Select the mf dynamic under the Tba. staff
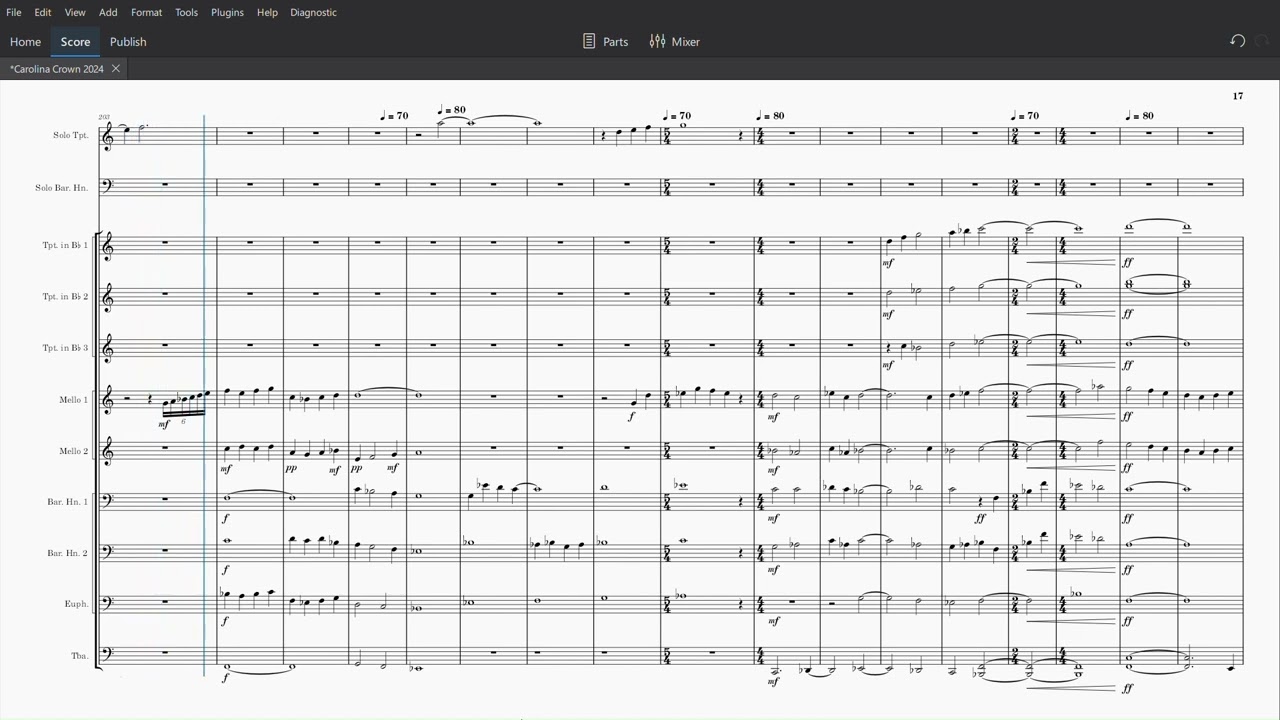This screenshot has height=720, width=1280. pyautogui.click(x=772, y=682)
